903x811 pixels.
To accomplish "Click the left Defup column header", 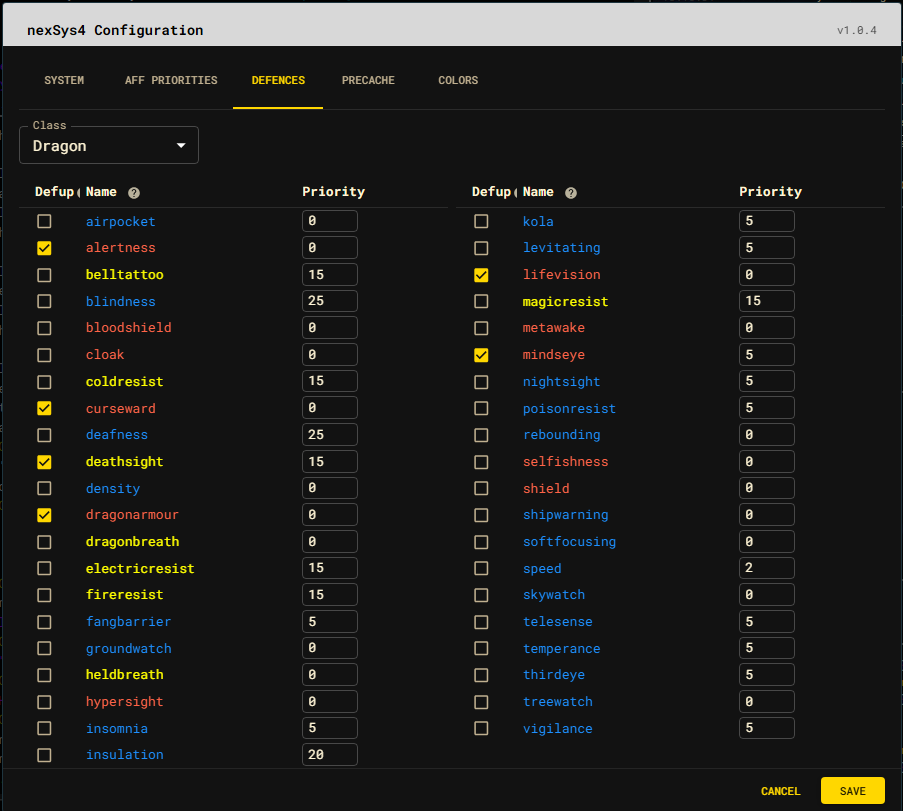I will (x=56, y=192).
